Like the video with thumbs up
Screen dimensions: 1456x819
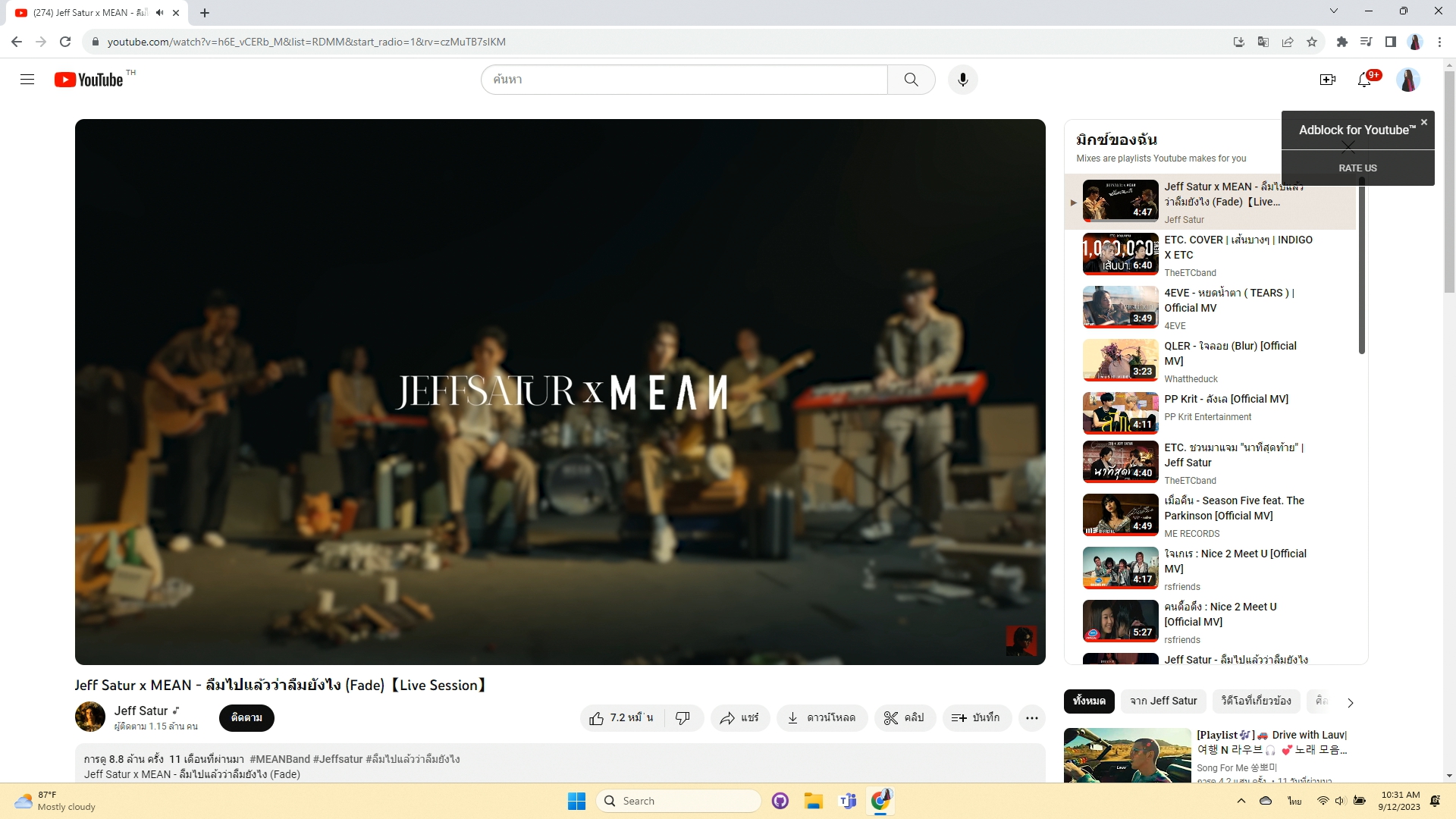[622, 718]
